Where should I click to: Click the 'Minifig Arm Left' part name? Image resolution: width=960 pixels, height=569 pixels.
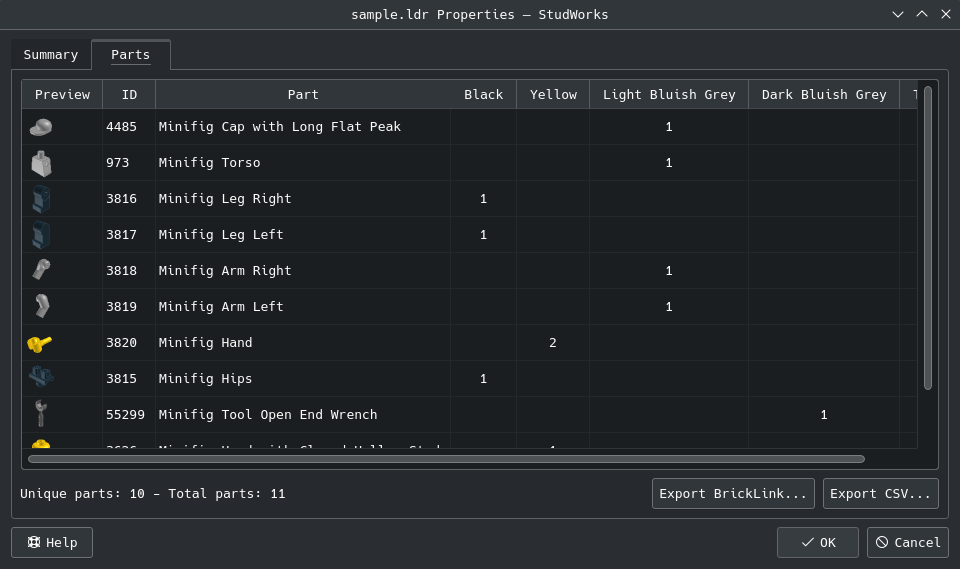tap(221, 307)
